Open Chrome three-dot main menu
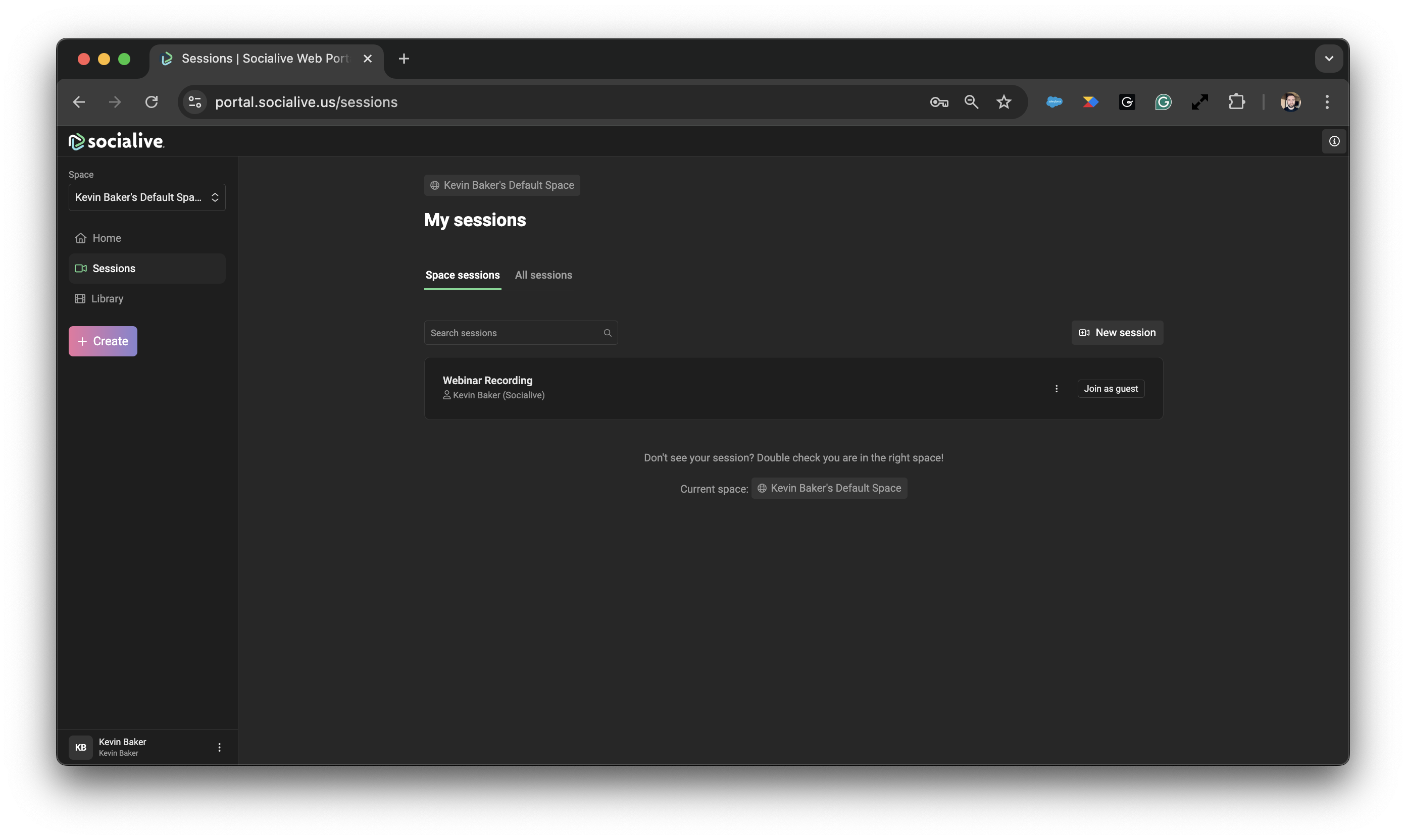The height and width of the screenshot is (840, 1406). coord(1327,102)
